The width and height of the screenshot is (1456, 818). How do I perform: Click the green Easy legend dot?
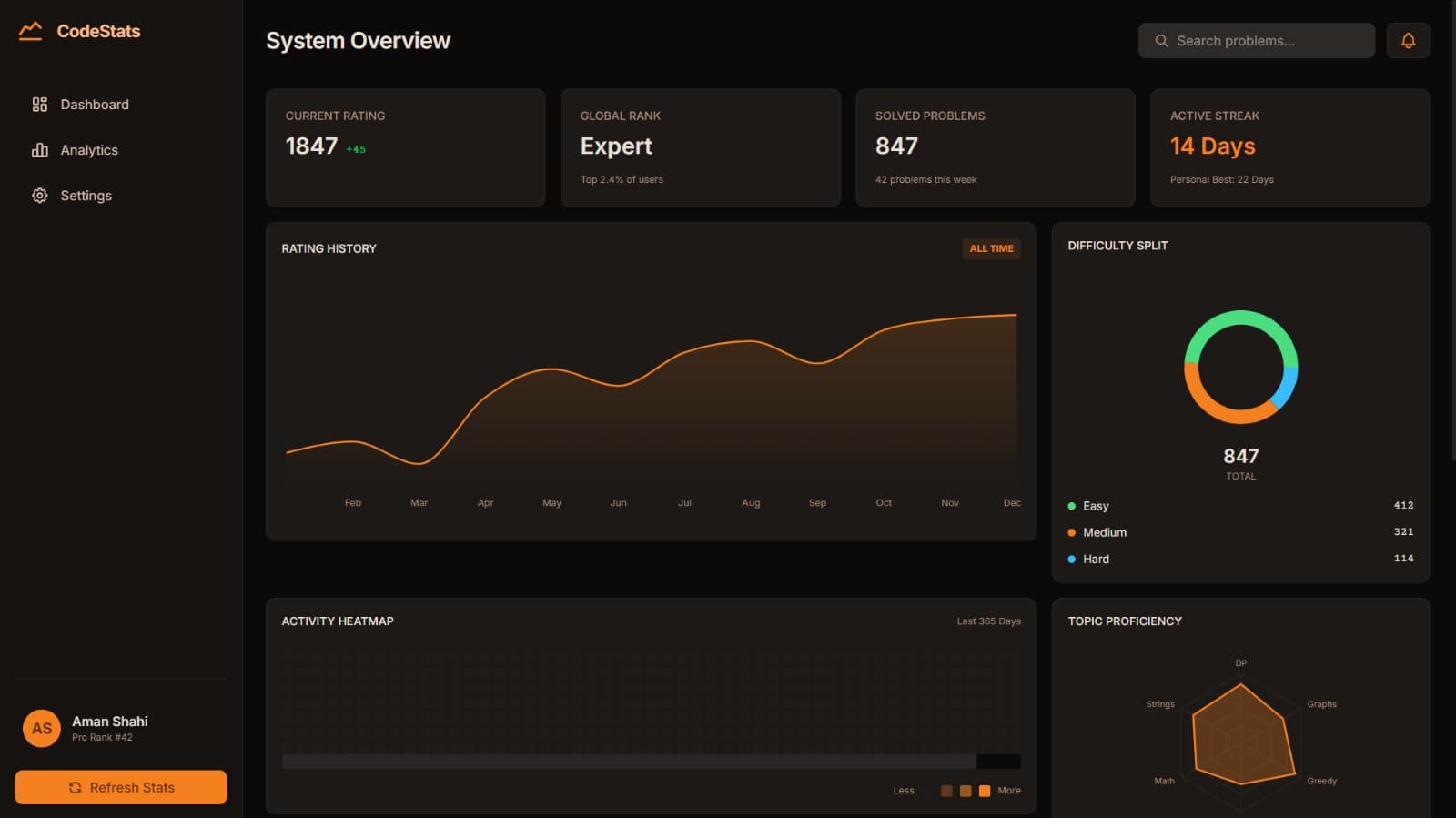tap(1071, 506)
